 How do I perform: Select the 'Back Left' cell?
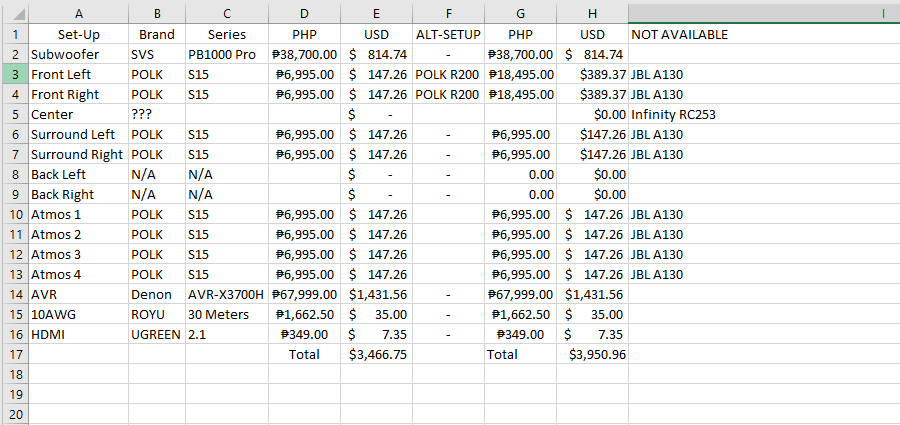coord(79,175)
